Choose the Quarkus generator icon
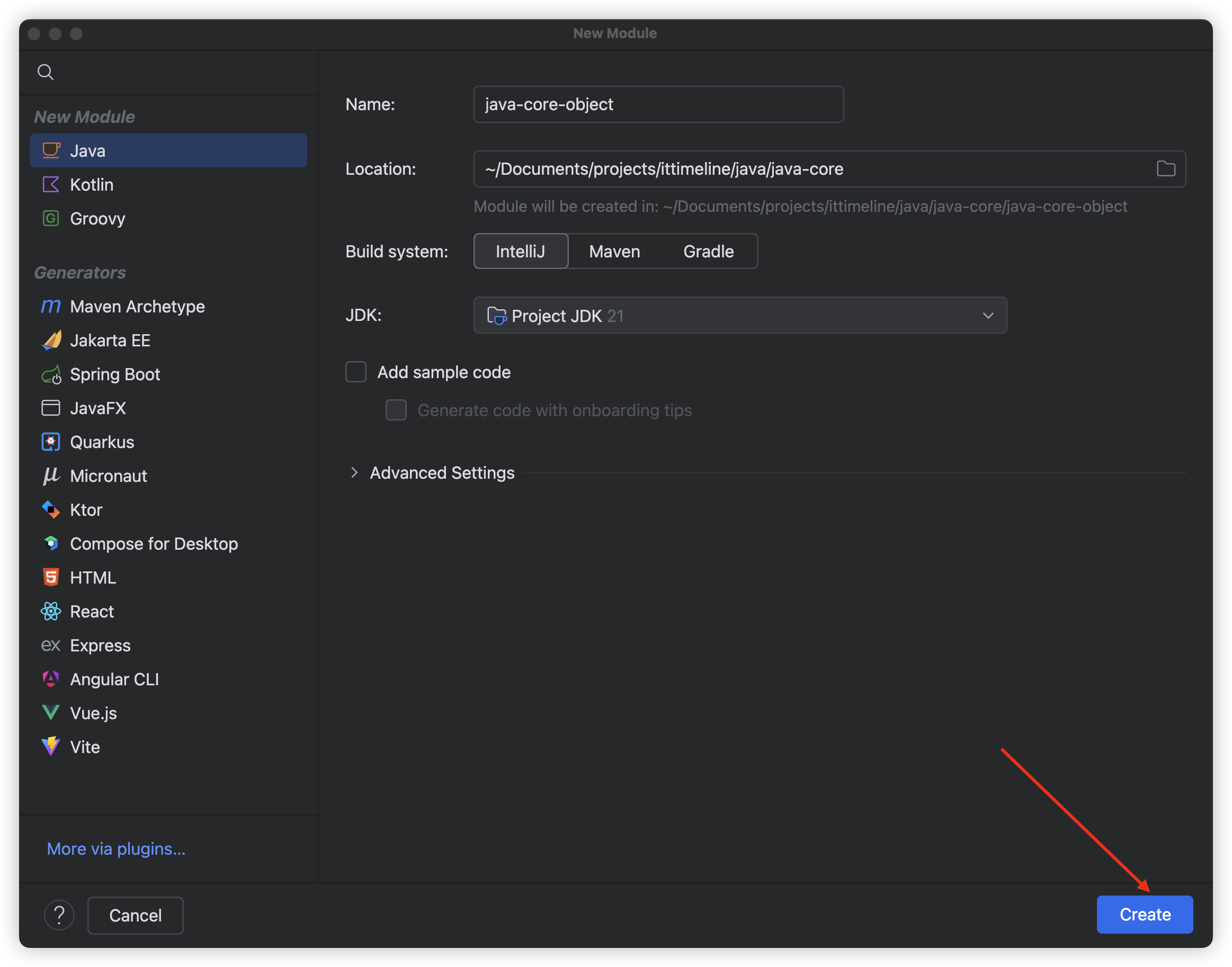1232x967 pixels. click(51, 442)
